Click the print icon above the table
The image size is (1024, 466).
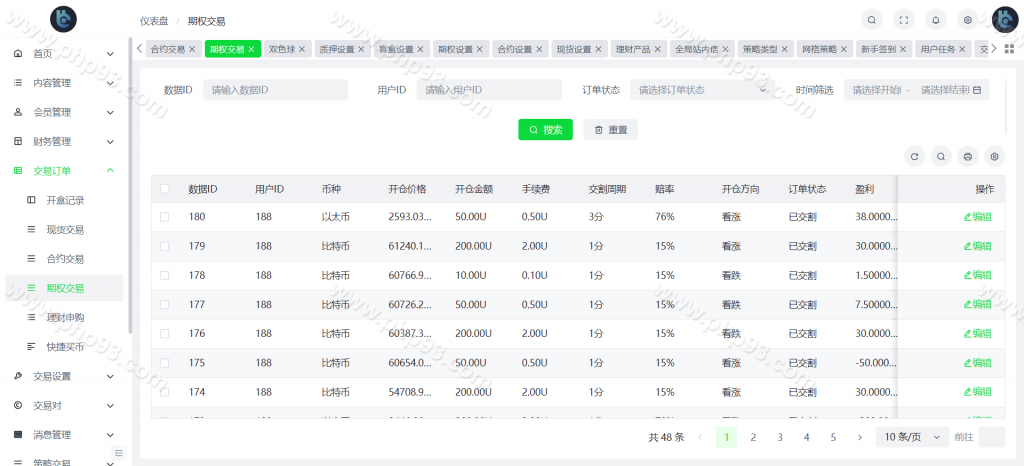coord(967,156)
